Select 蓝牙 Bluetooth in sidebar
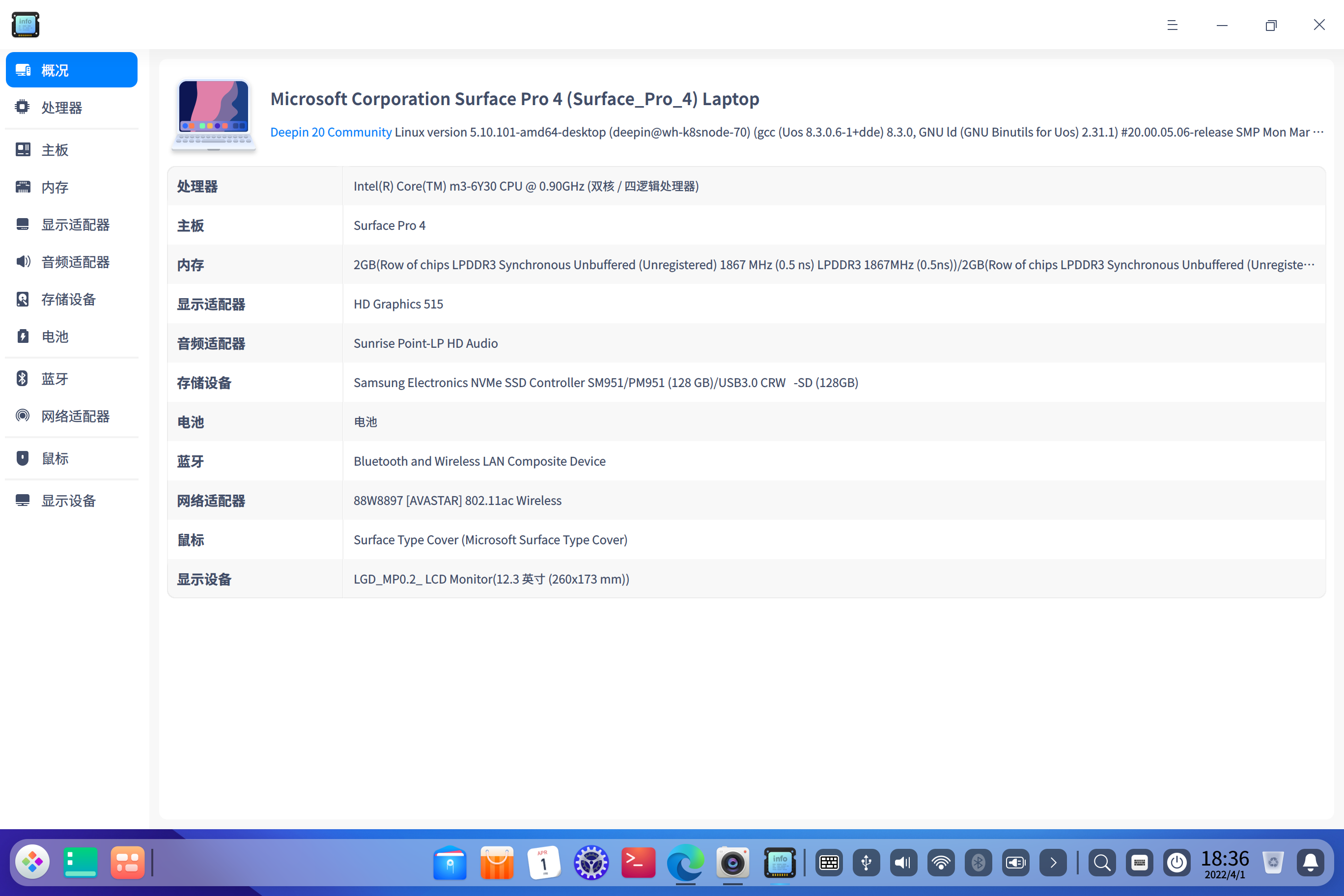This screenshot has width=1344, height=896. [55, 379]
